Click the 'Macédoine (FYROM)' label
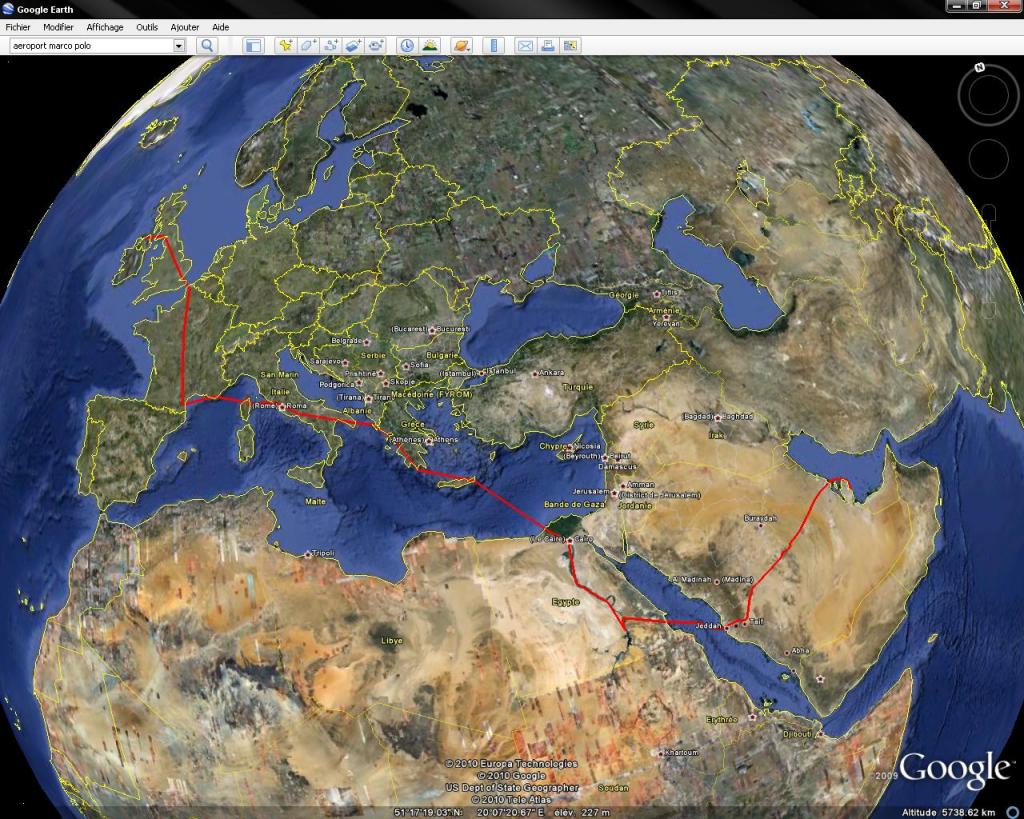1024x819 pixels. [432, 394]
